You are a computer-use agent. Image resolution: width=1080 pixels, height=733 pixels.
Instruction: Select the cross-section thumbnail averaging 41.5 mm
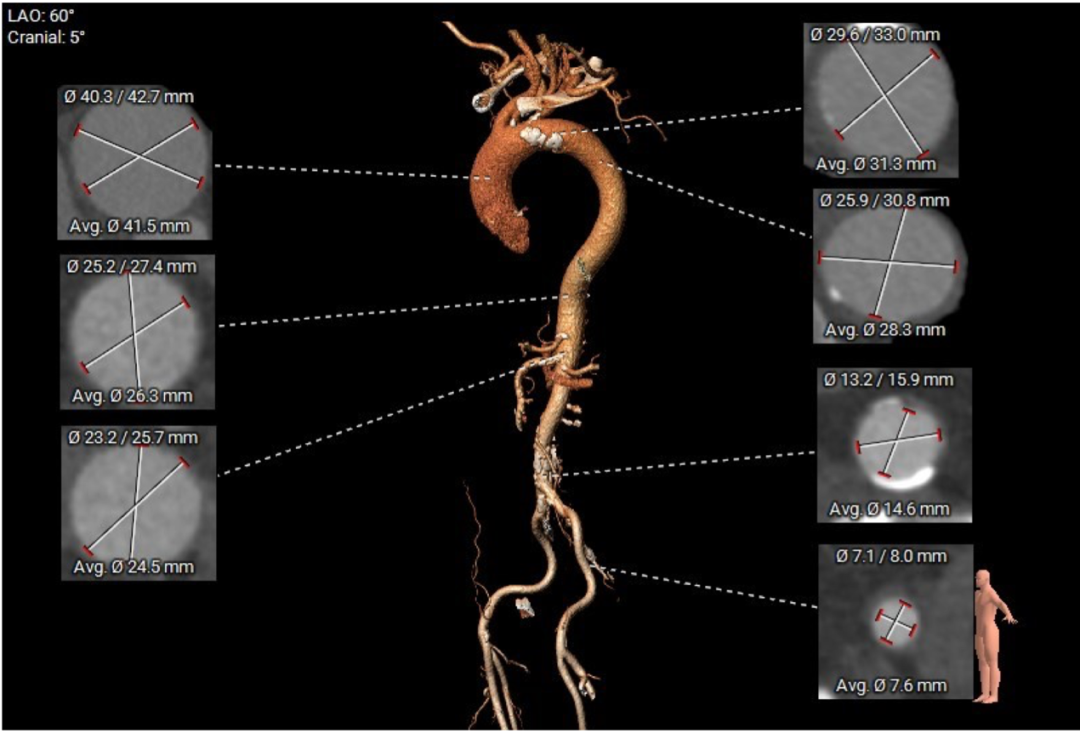click(137, 162)
